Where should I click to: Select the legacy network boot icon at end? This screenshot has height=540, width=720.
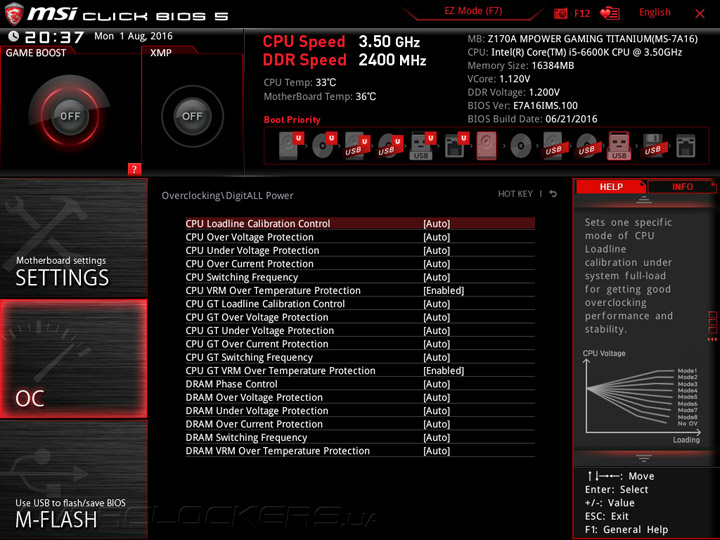pyautogui.click(x=686, y=146)
